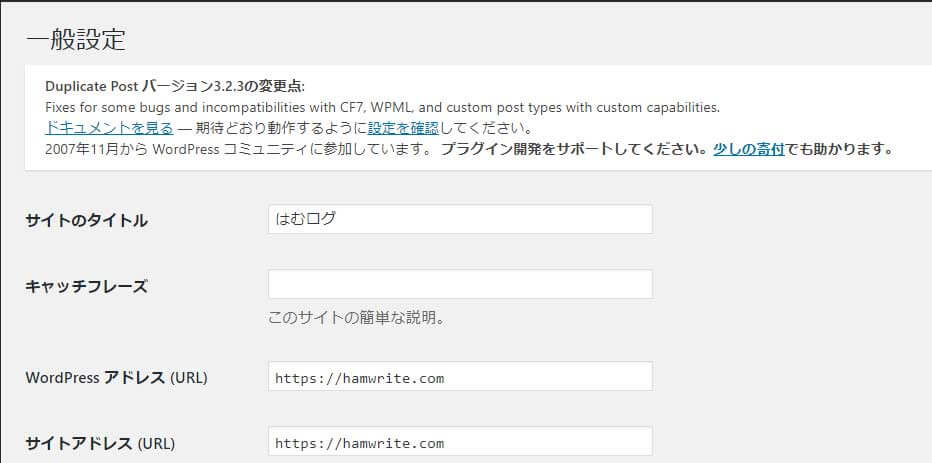This screenshot has width=932, height=463.
Task: Click the 一般設定 page heading
Action: pos(75,40)
